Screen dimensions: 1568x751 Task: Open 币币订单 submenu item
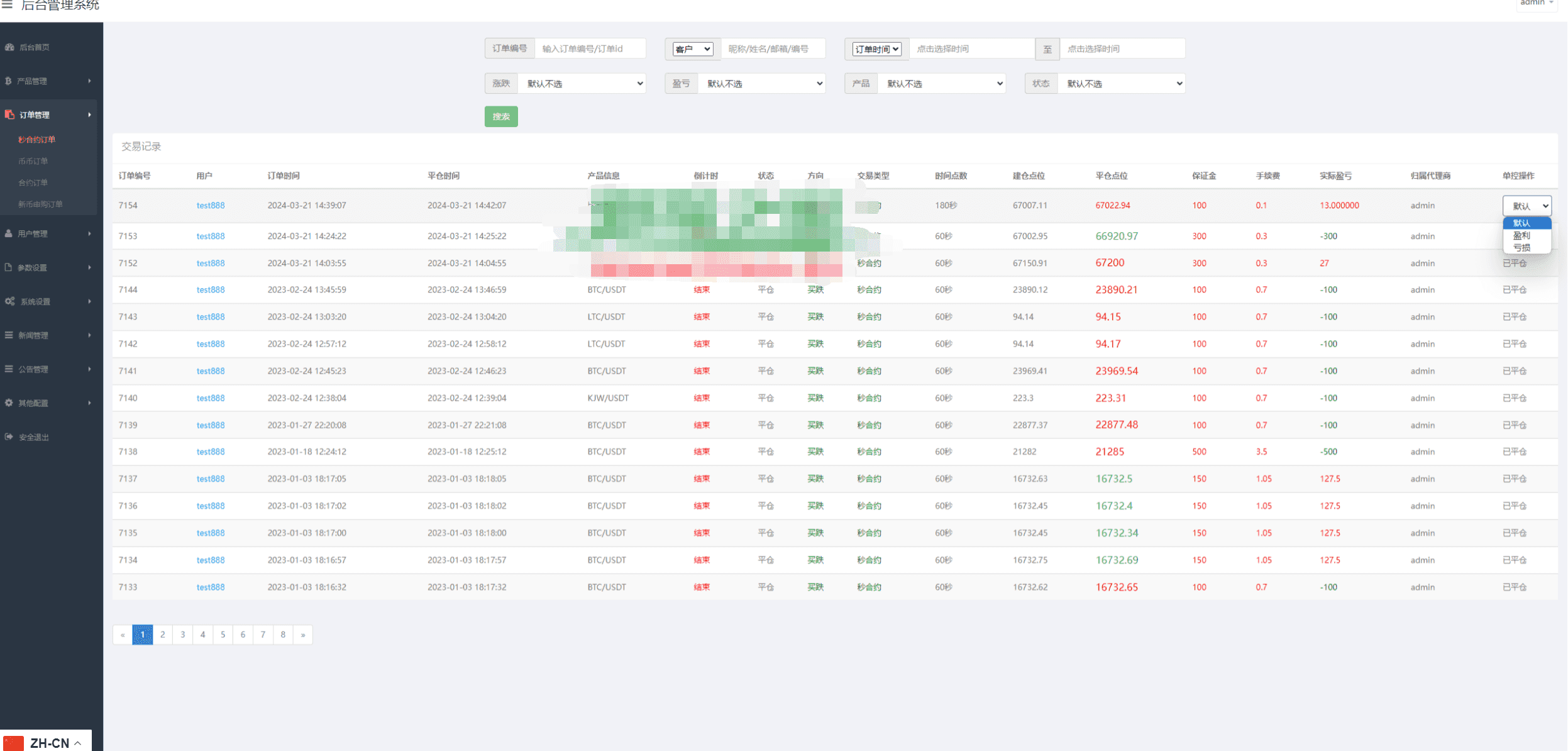click(33, 161)
